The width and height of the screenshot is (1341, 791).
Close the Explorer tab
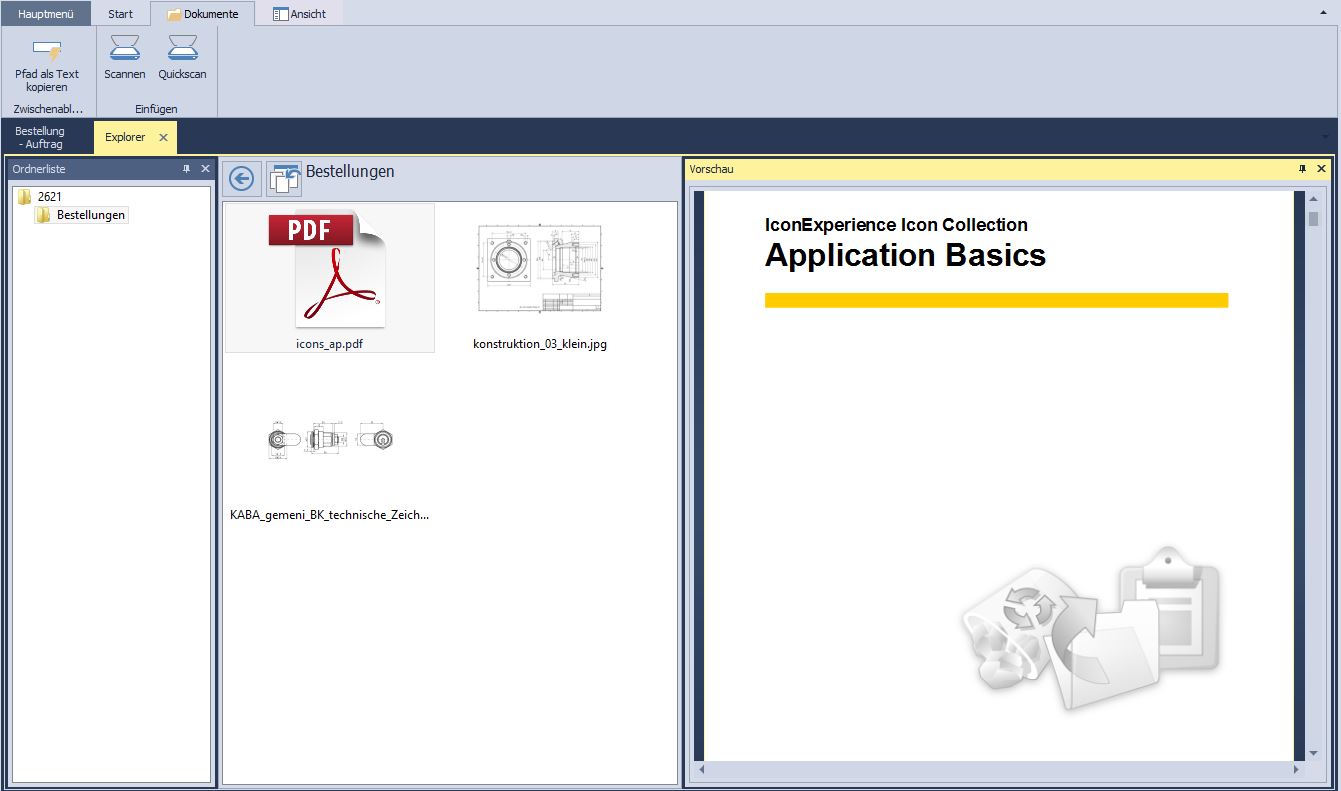[x=163, y=137]
